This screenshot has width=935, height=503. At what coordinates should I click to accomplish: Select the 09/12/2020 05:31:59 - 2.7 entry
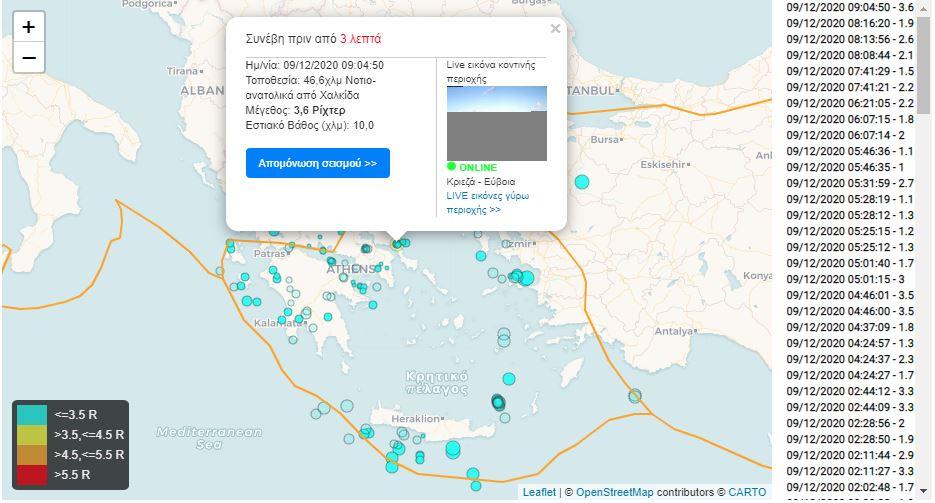(x=850, y=183)
